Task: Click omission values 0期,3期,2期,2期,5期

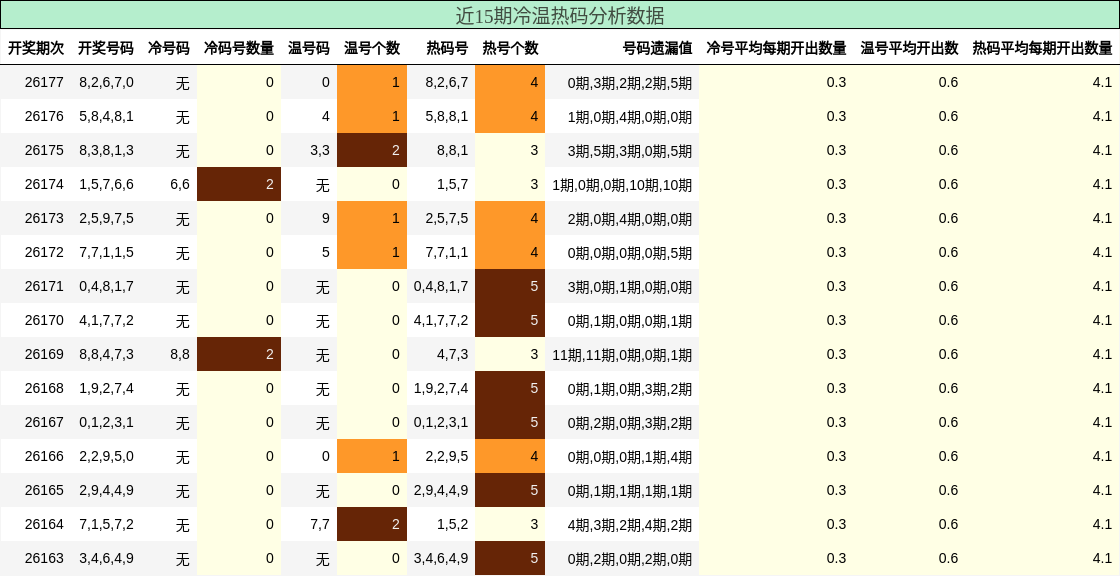Action: [630, 83]
